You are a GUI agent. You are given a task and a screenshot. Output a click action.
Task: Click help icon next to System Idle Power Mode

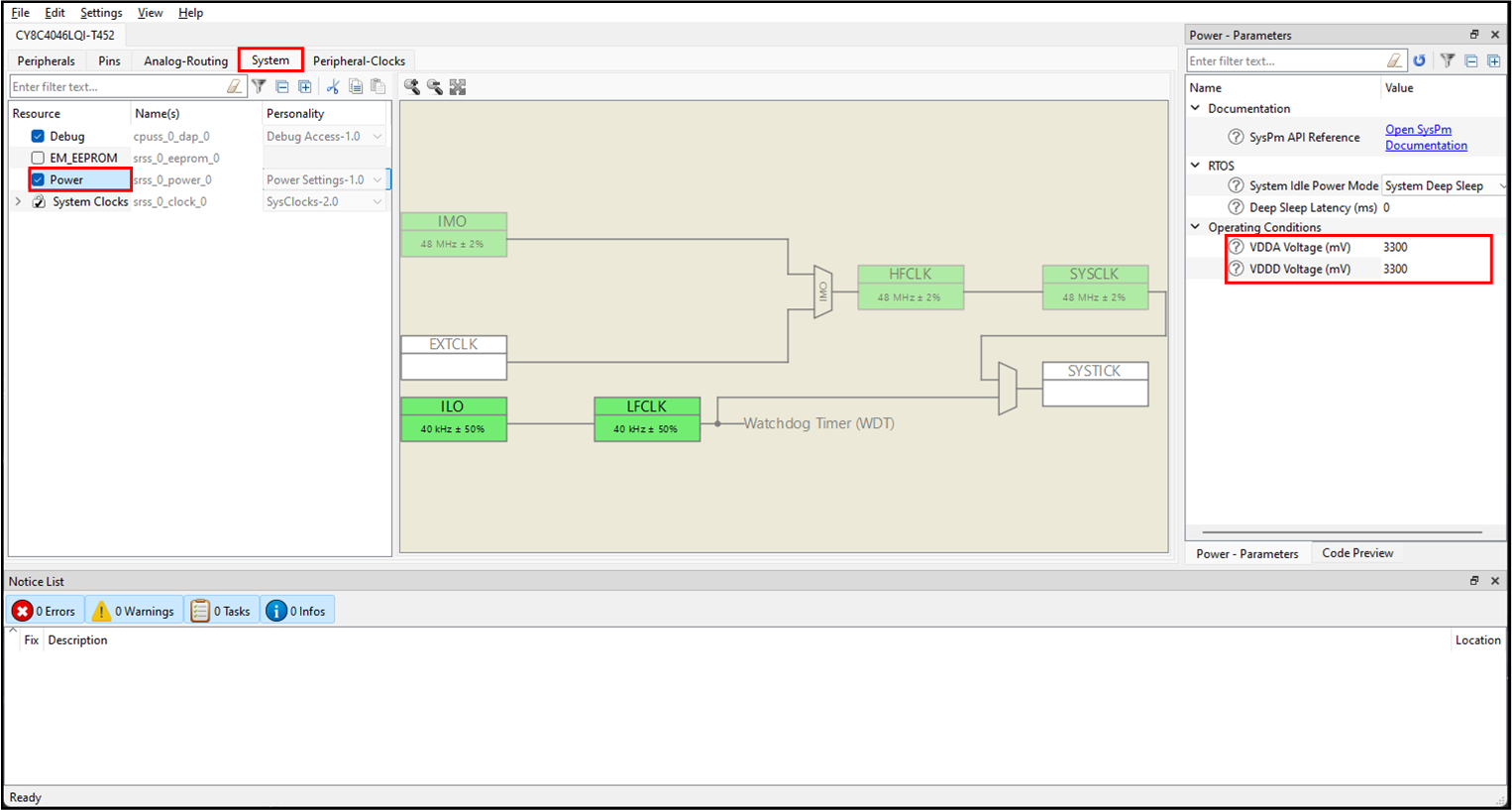pos(1236,185)
